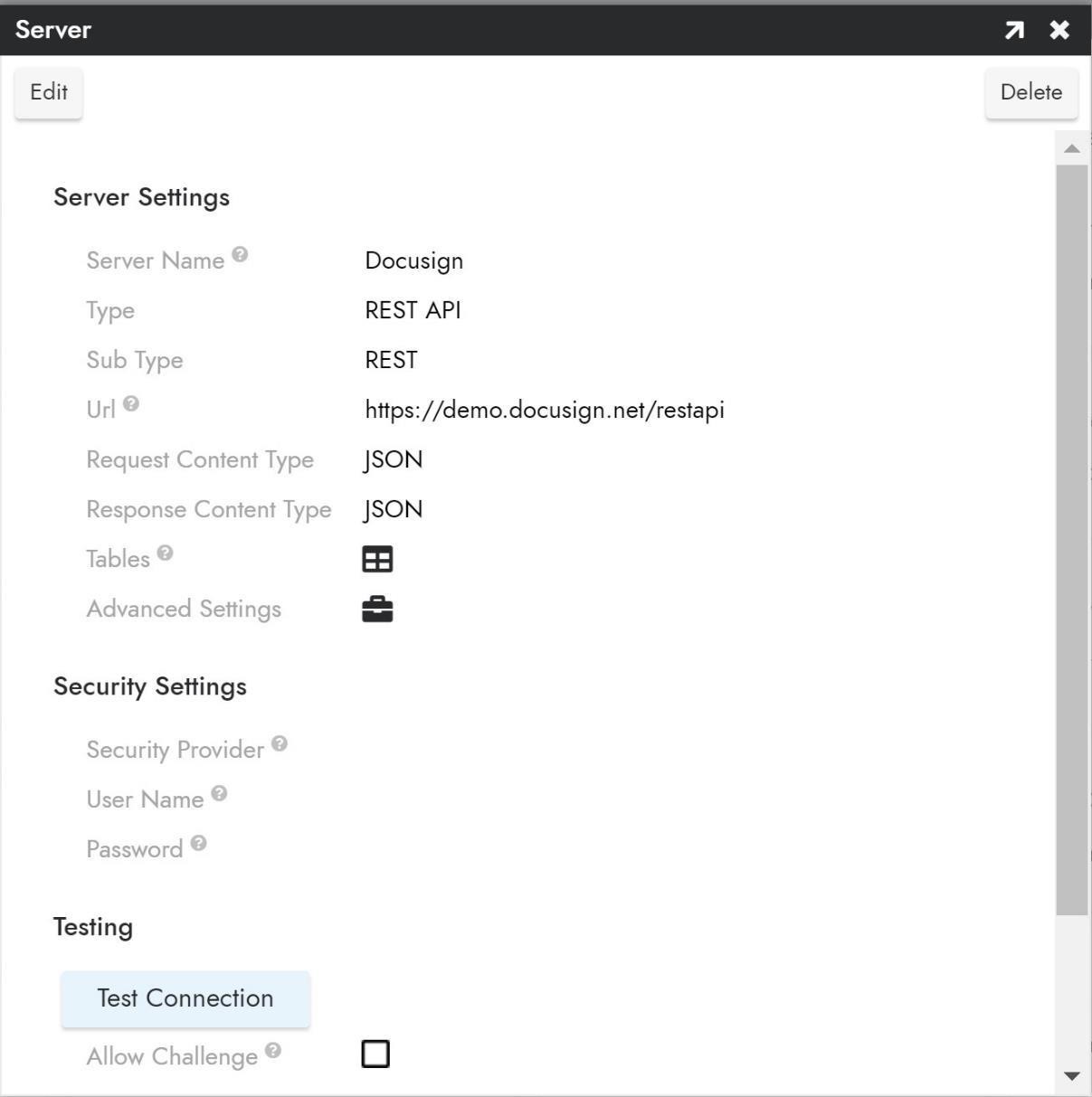1092x1097 pixels.
Task: Click help icon next to User Name
Action: [x=219, y=794]
